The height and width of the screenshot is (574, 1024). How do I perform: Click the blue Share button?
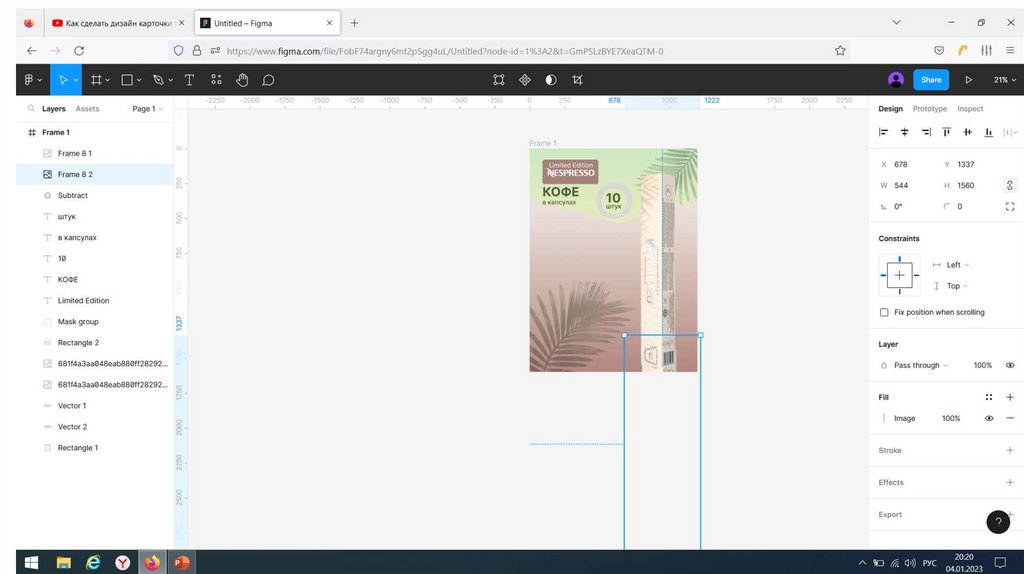tap(931, 80)
